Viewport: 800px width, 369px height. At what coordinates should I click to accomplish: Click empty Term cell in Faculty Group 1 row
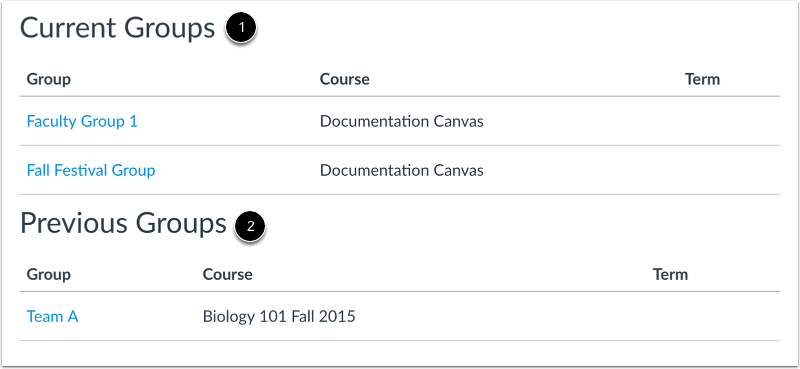click(729, 121)
